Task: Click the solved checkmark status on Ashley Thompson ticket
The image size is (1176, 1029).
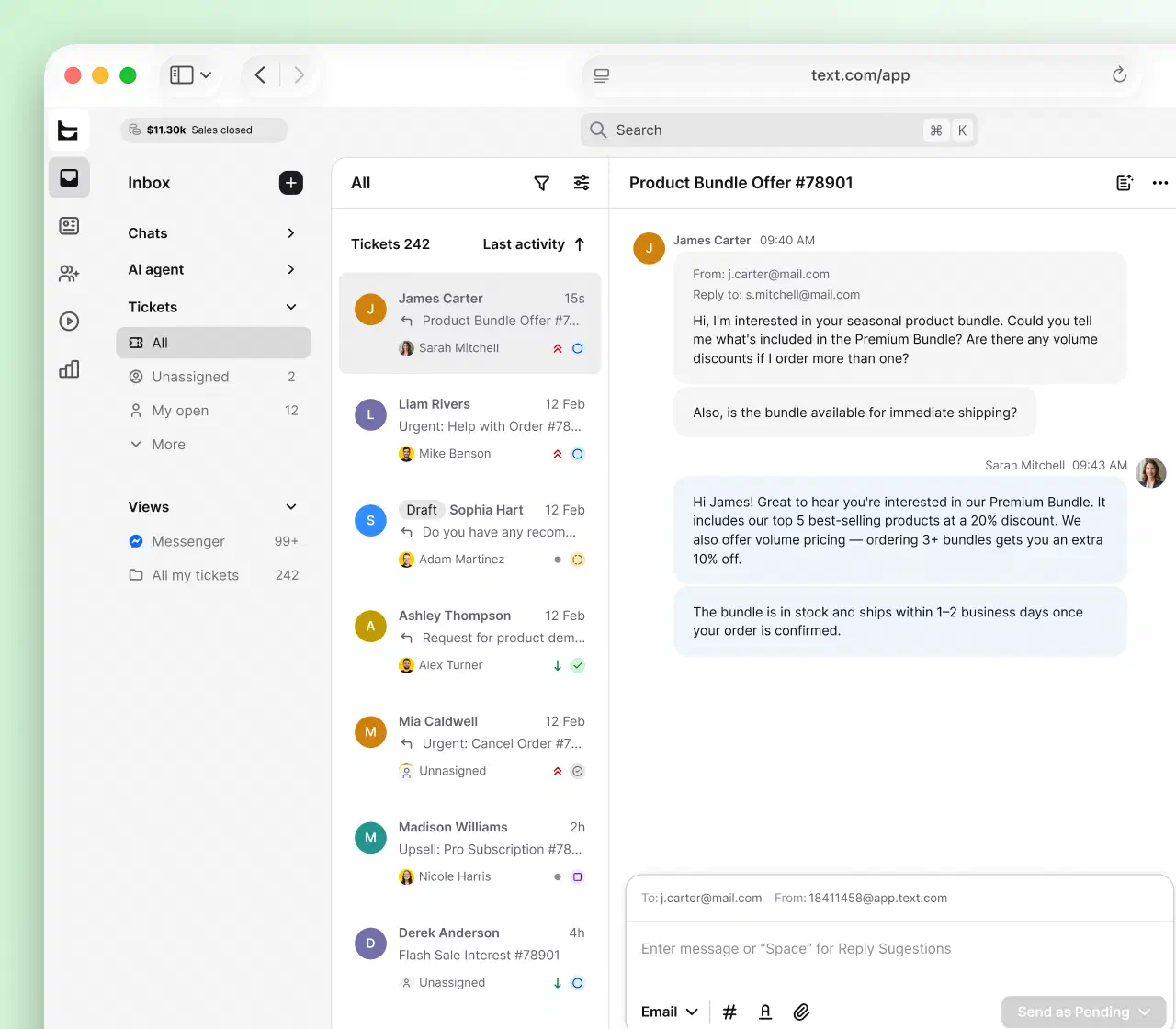Action: (578, 665)
